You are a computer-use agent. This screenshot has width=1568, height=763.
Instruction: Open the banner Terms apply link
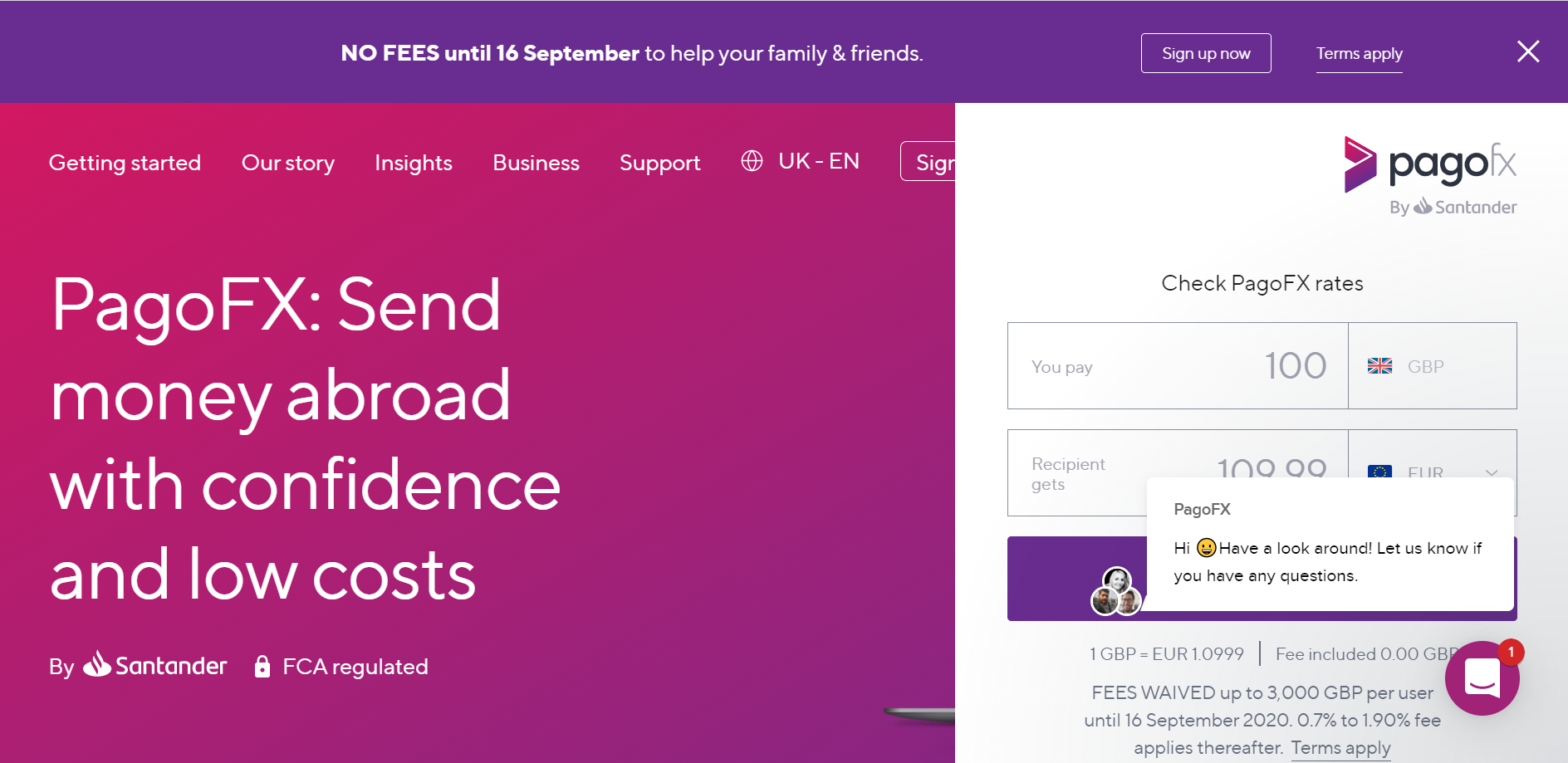(x=1359, y=54)
